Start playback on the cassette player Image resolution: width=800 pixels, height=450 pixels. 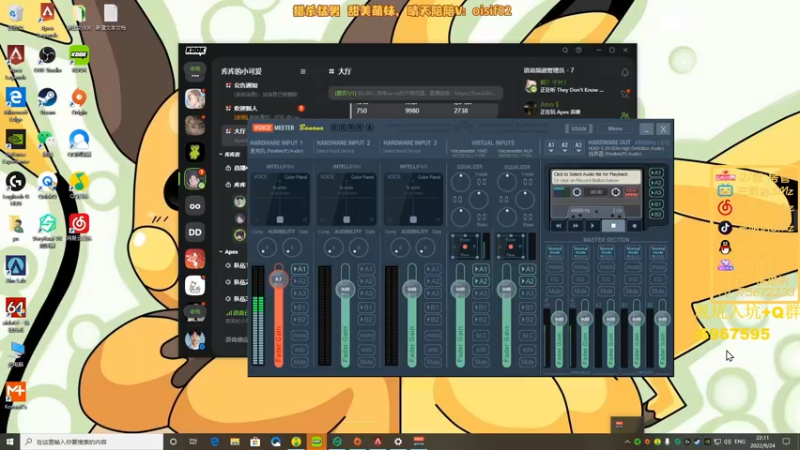(x=592, y=226)
